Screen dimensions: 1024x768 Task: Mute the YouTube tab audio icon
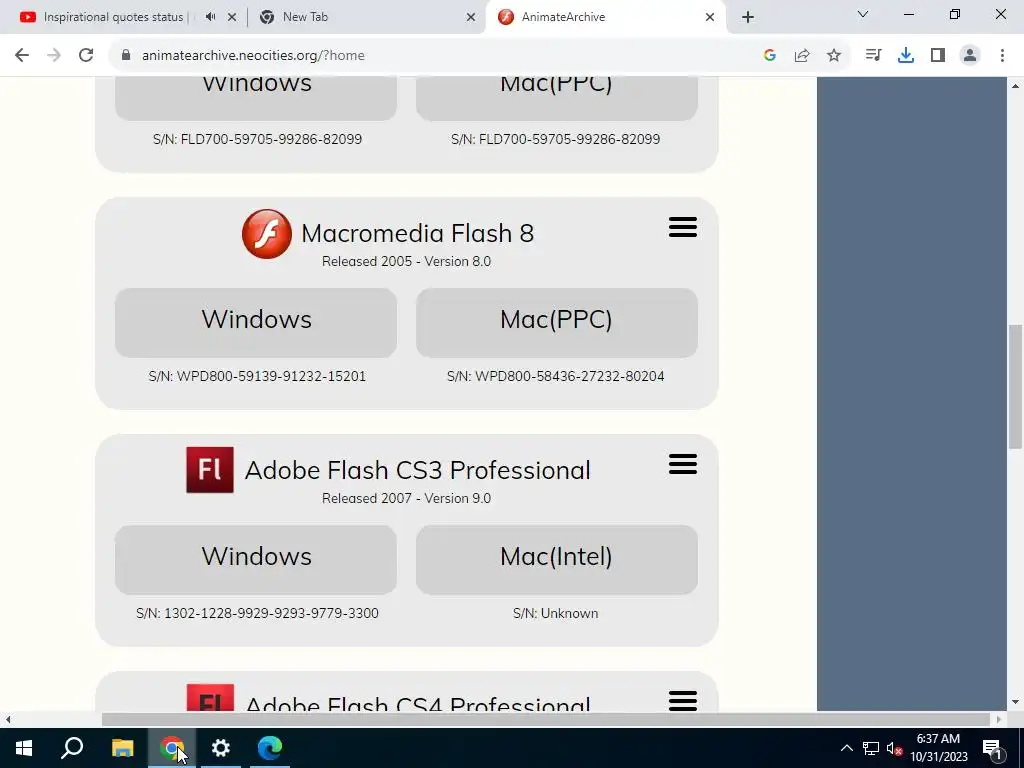click(x=210, y=17)
